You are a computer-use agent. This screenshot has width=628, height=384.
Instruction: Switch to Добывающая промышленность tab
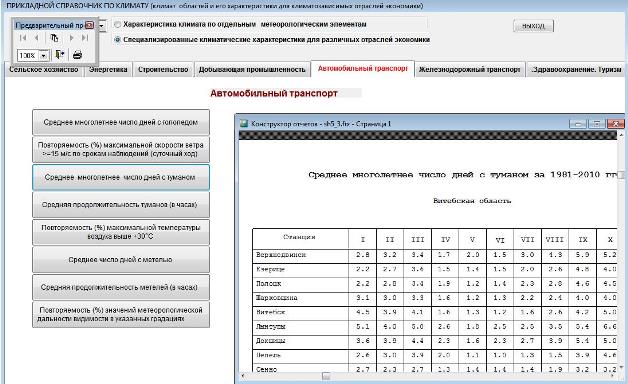(x=252, y=70)
